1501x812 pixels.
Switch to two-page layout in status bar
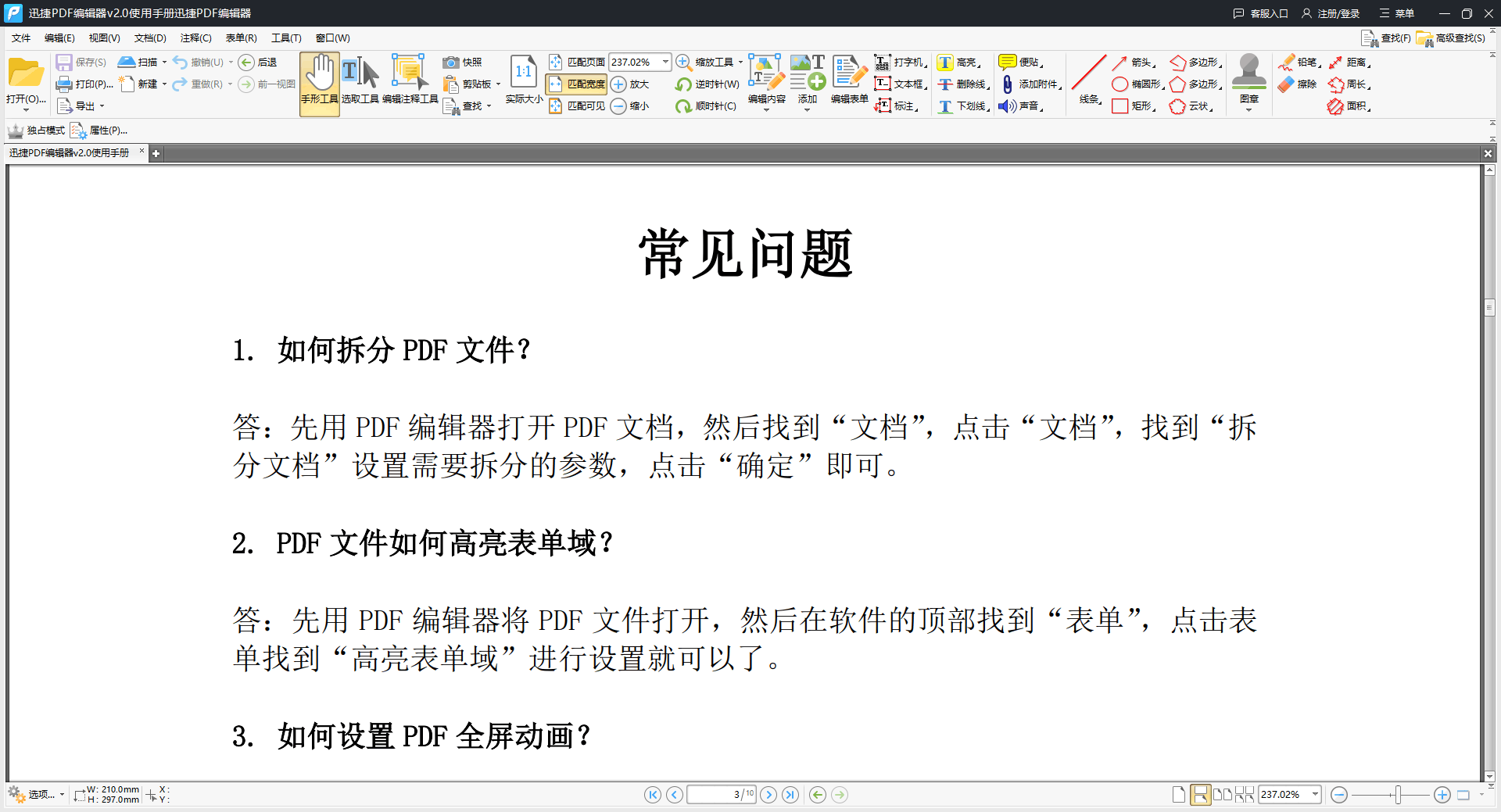(1223, 795)
